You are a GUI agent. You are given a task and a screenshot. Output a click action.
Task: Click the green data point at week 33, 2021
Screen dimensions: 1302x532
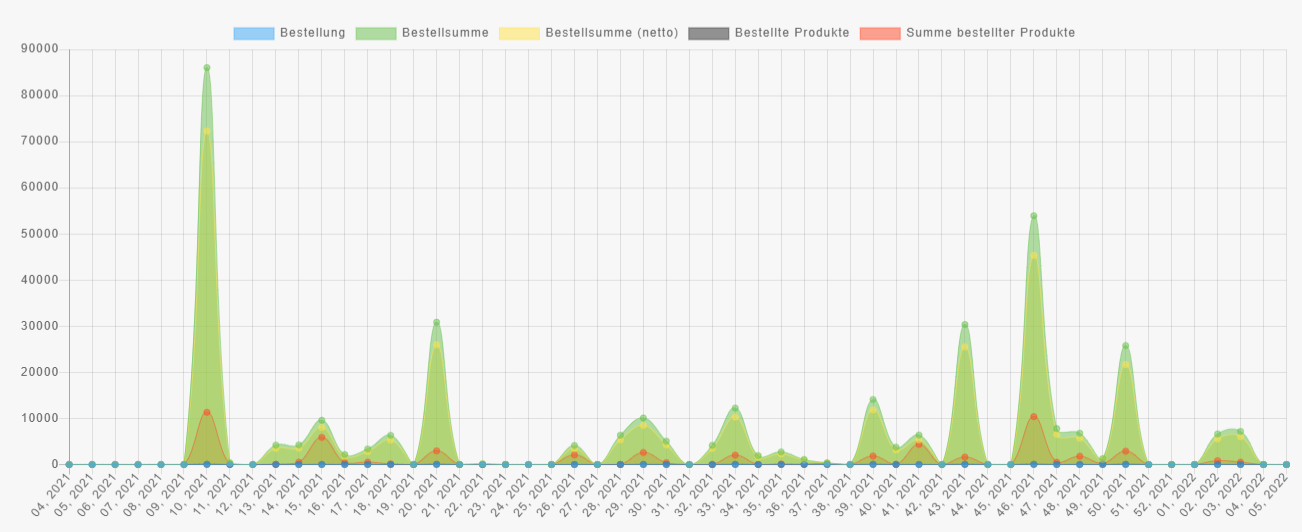735,408
